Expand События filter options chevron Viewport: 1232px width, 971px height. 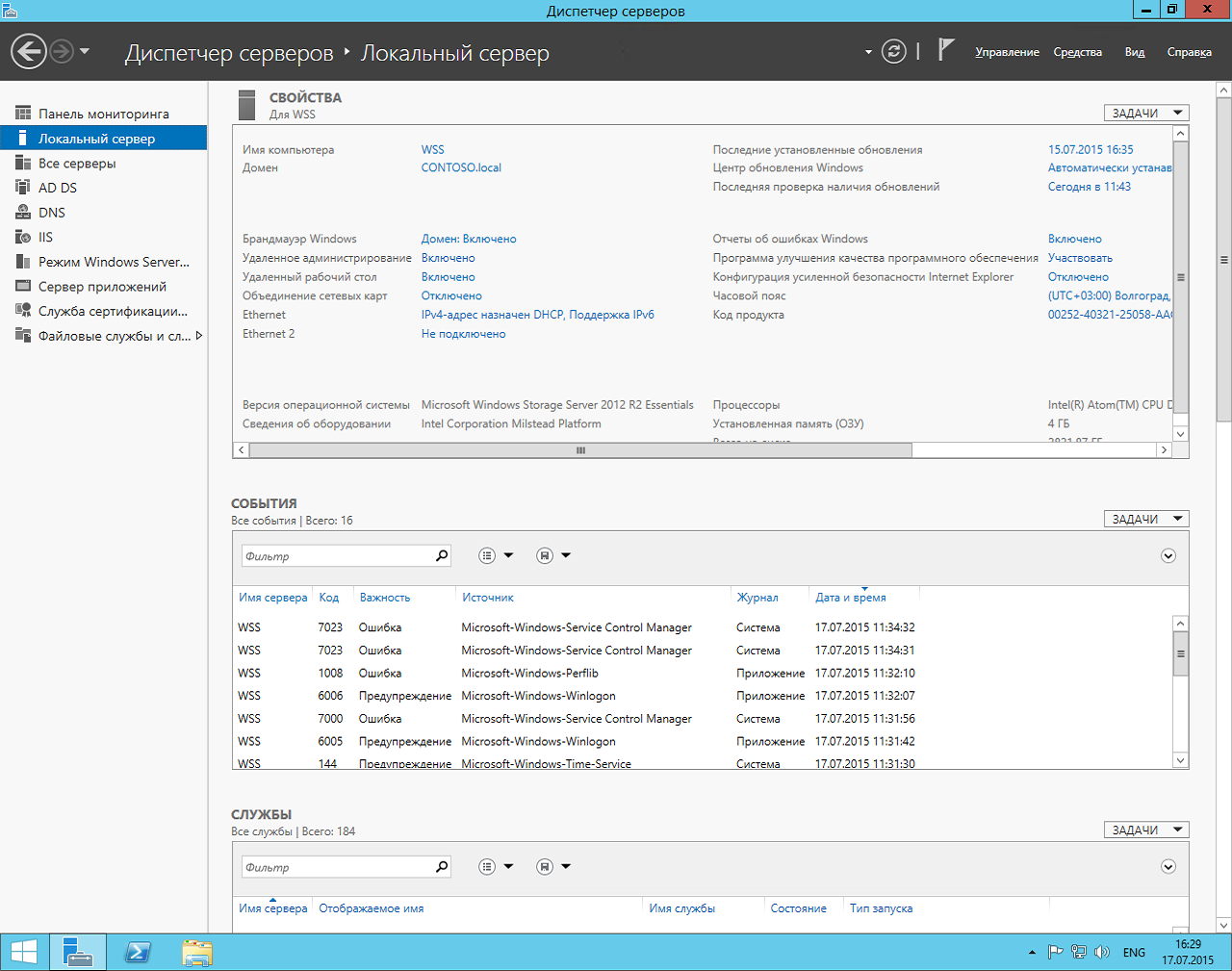[1168, 555]
